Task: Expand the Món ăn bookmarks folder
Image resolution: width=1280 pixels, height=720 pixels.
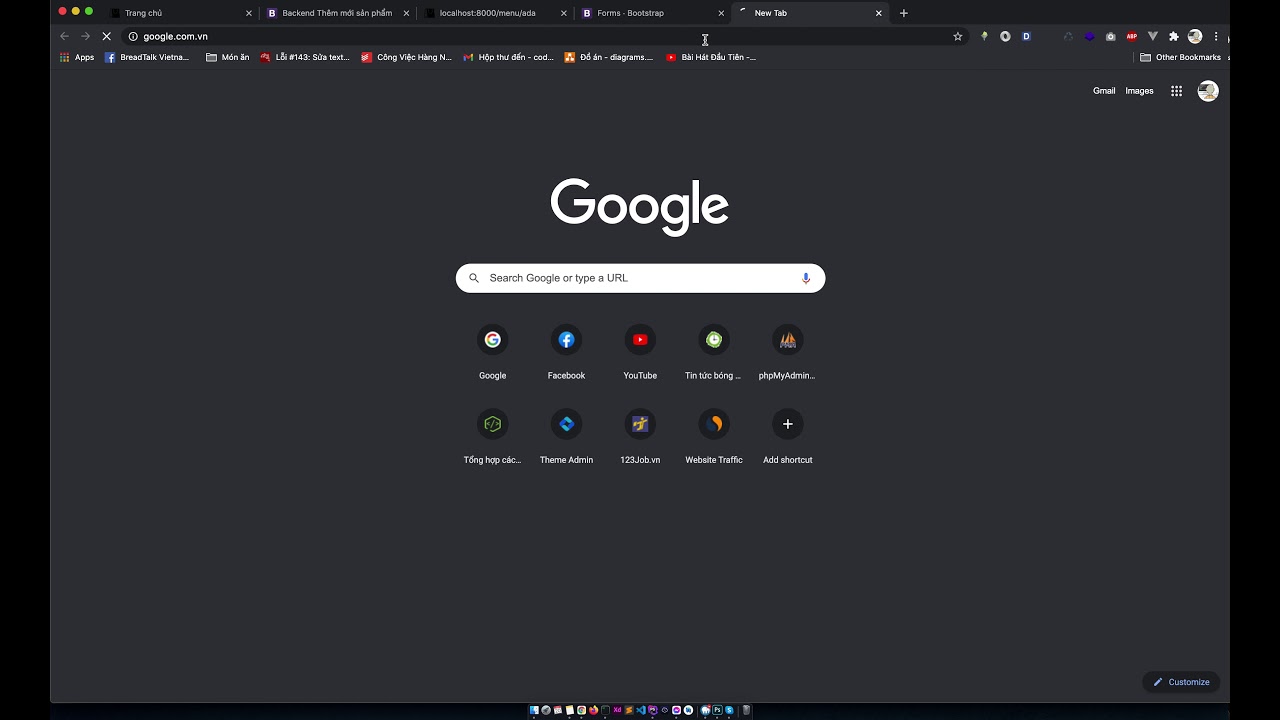Action: pos(228,57)
